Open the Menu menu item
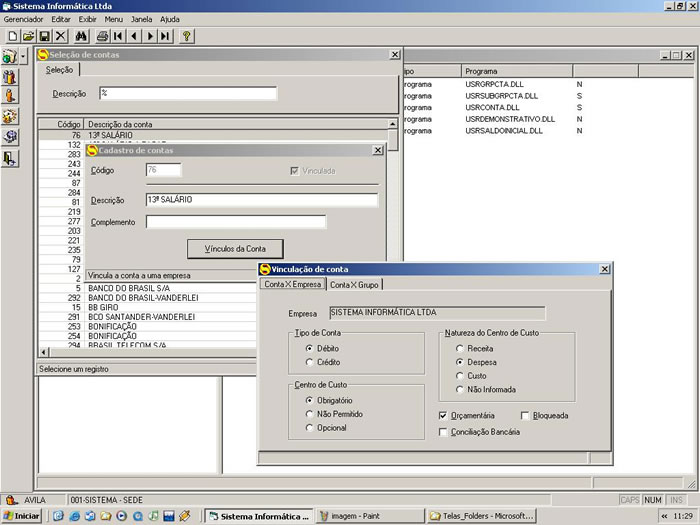Viewport: 700px width, 525px height. click(x=113, y=19)
